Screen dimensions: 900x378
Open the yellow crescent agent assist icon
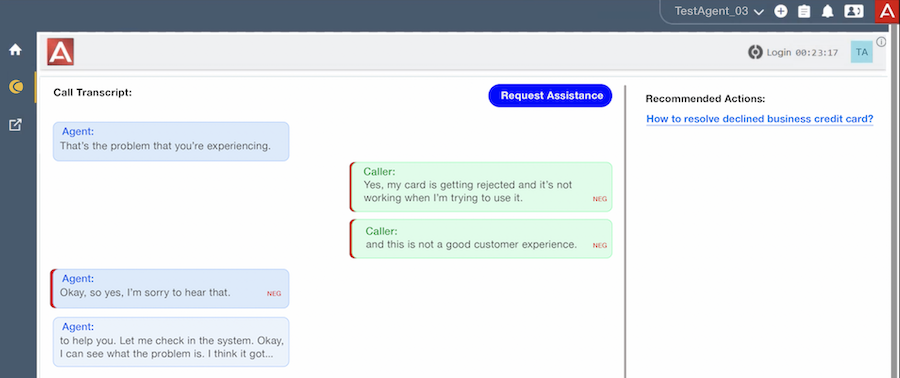15,87
